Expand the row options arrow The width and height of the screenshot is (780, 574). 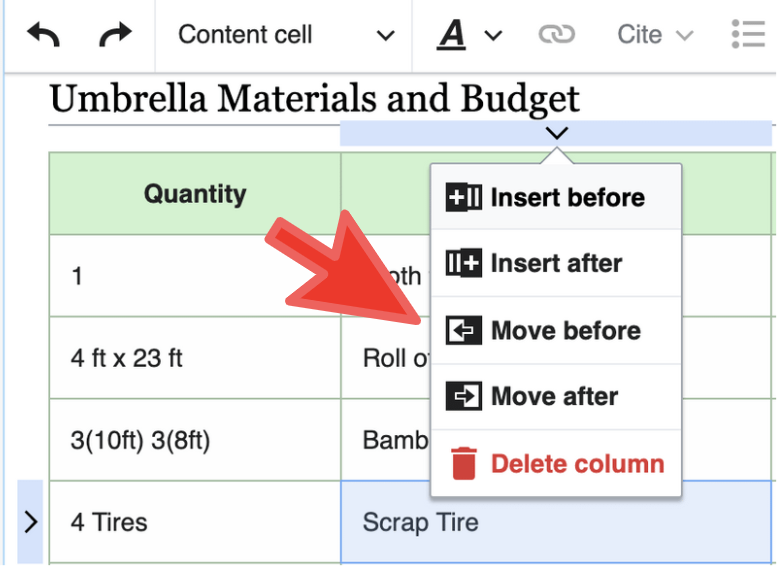[30, 521]
